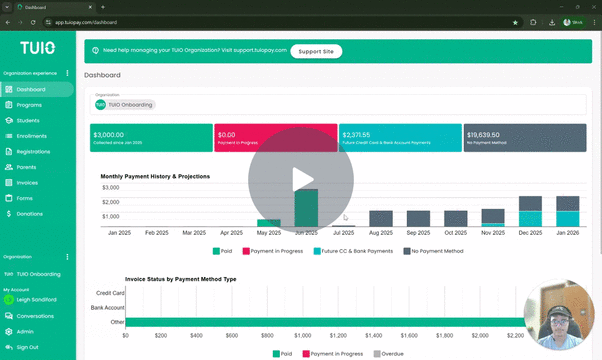Click the $19,639.50 No Payment Method card
The width and height of the screenshot is (602, 360).
[525, 138]
